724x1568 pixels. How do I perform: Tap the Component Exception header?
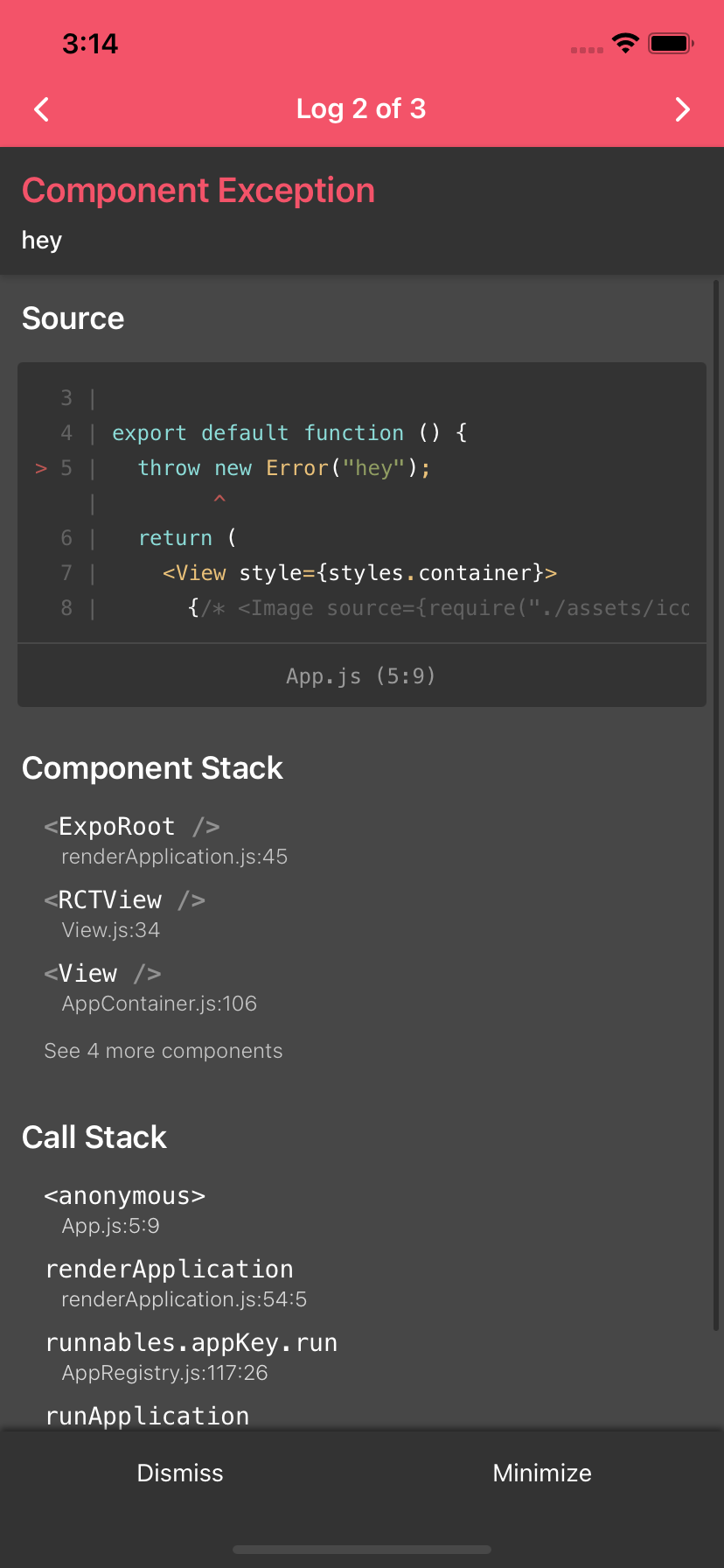(198, 191)
